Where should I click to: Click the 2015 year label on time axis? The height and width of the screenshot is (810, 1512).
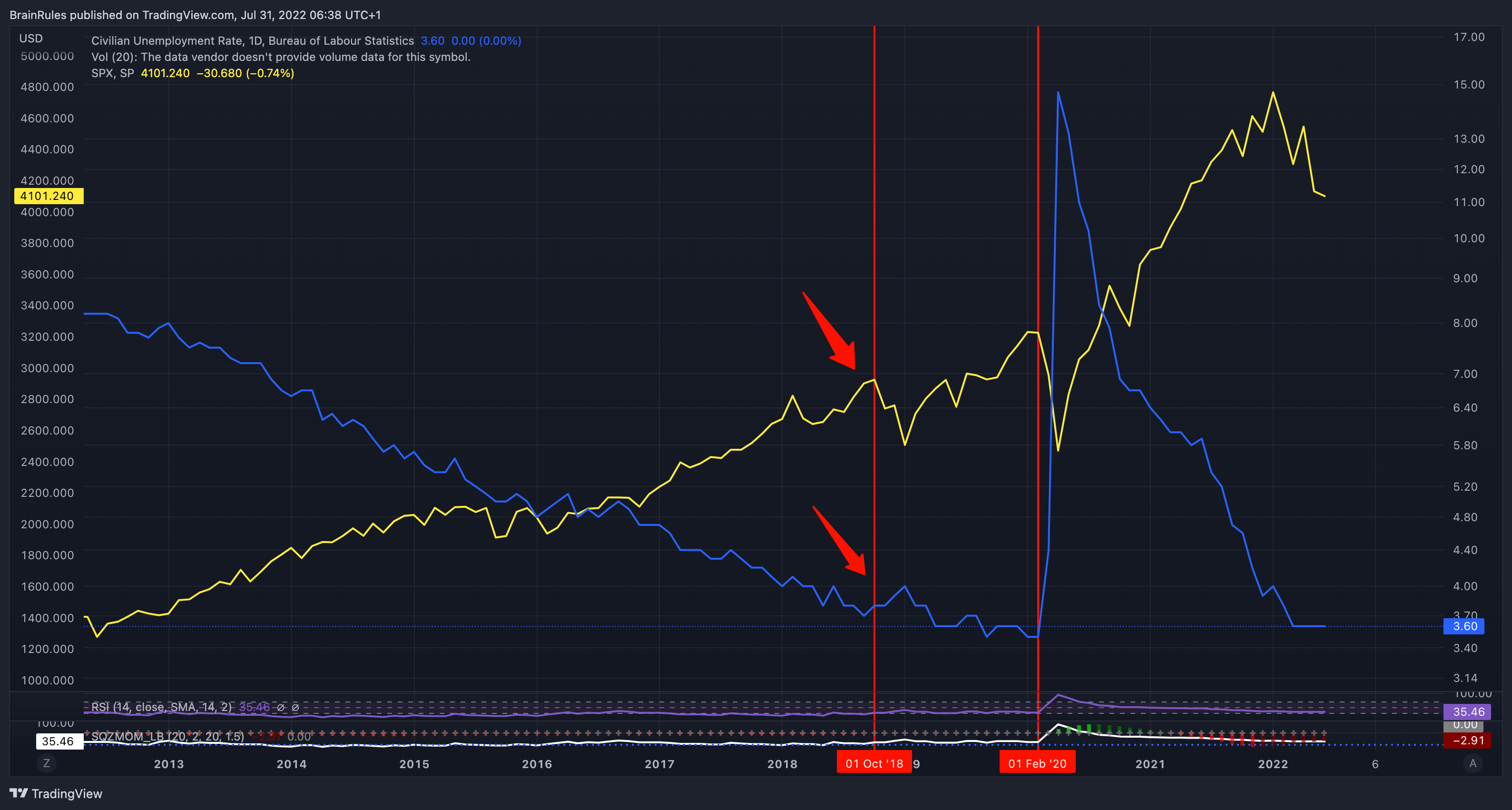click(414, 764)
